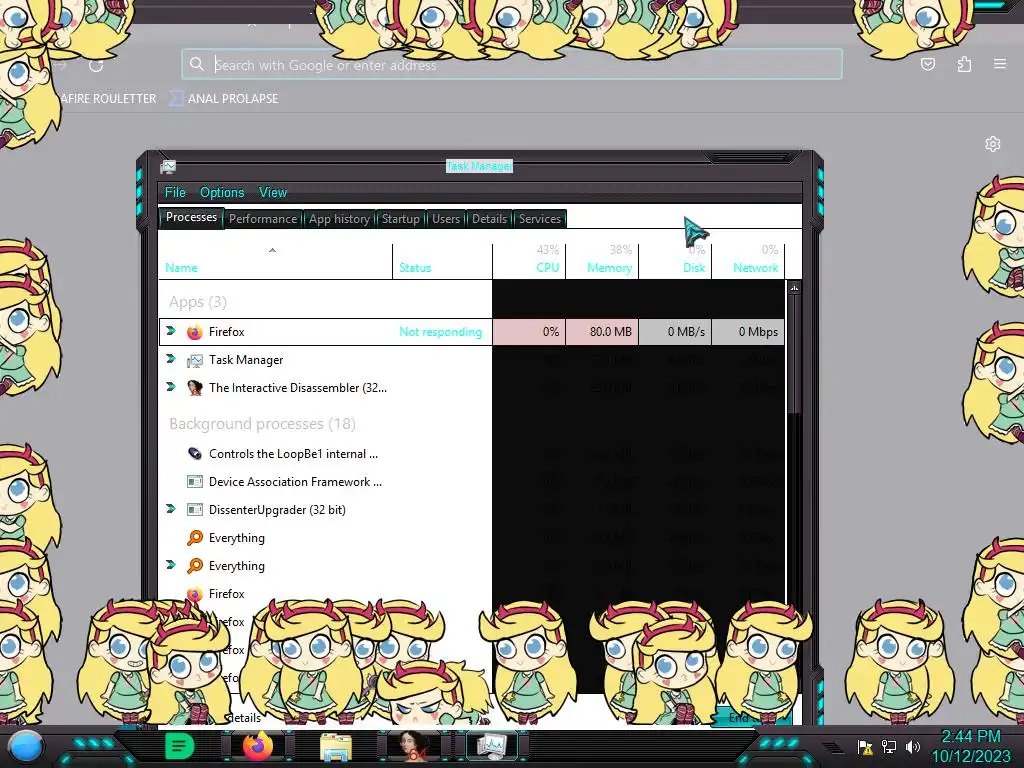Image resolution: width=1024 pixels, height=768 pixels.
Task: Open the View menu in Task Manager
Action: pyautogui.click(x=272, y=193)
